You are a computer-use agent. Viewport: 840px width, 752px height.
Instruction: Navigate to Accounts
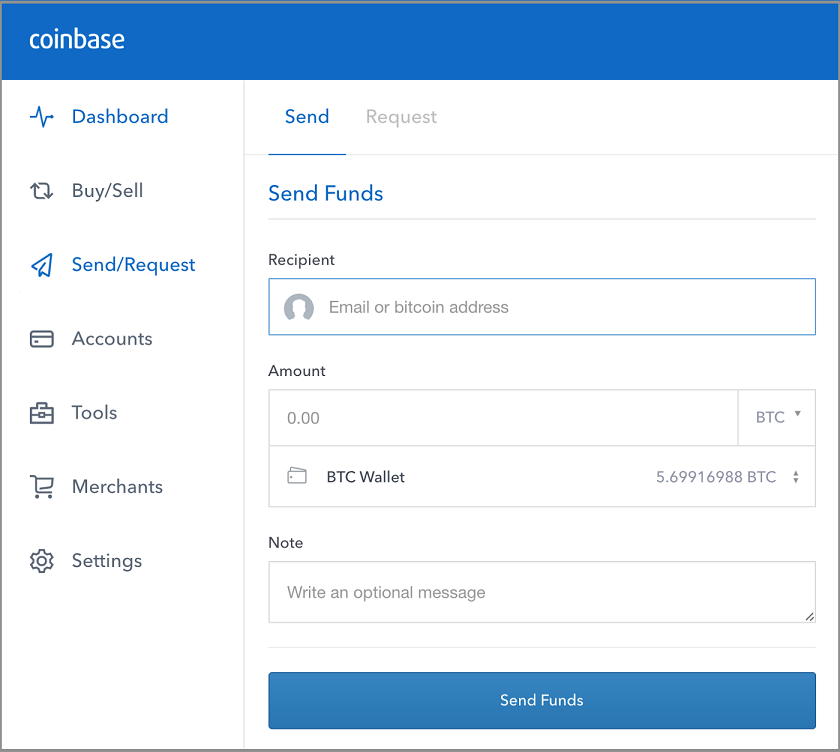pos(112,339)
